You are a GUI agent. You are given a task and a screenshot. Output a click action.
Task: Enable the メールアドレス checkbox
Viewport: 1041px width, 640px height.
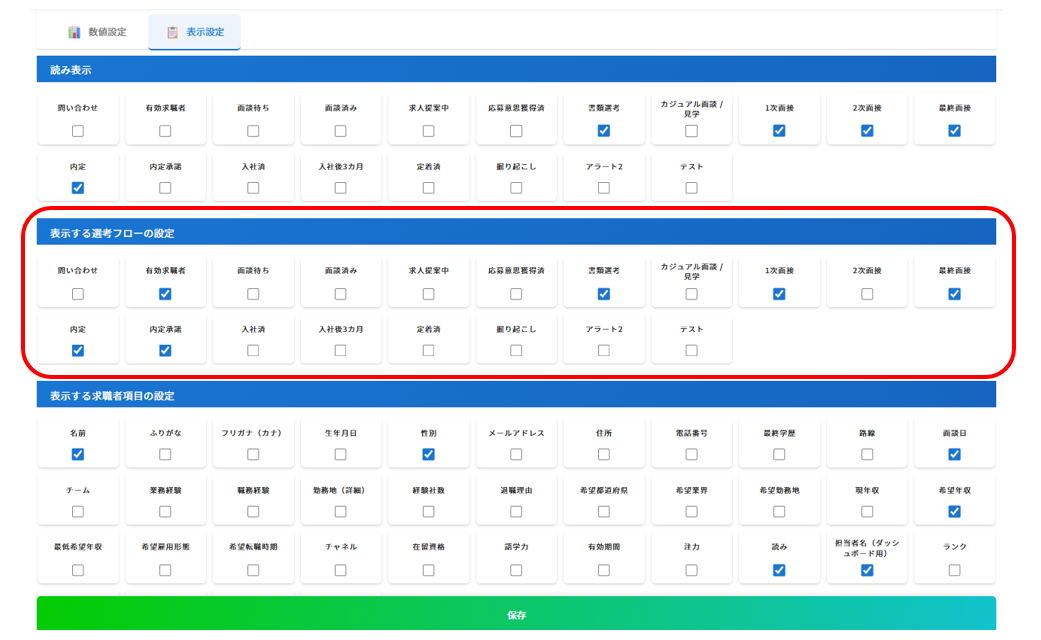pyautogui.click(x=516, y=454)
